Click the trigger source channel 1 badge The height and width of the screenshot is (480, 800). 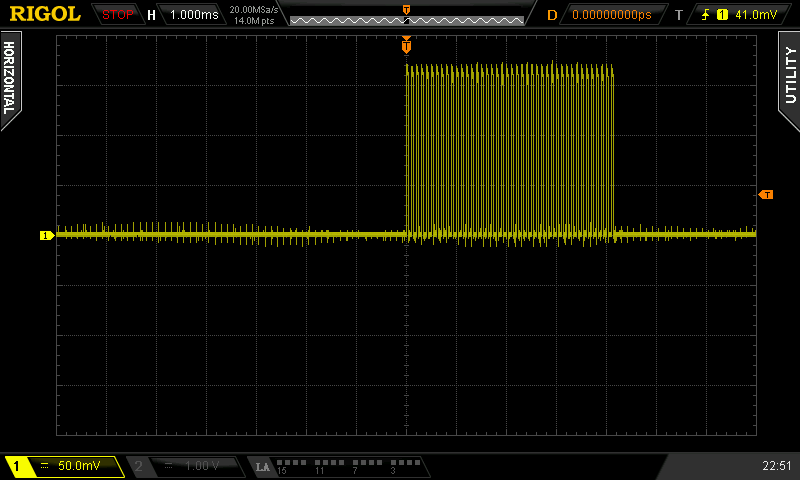point(722,14)
